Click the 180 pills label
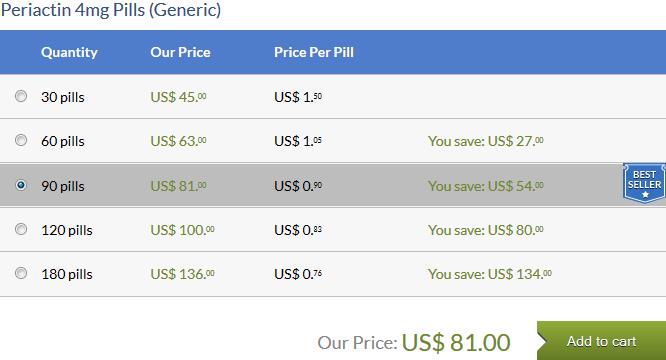666x360 pixels. (x=67, y=274)
